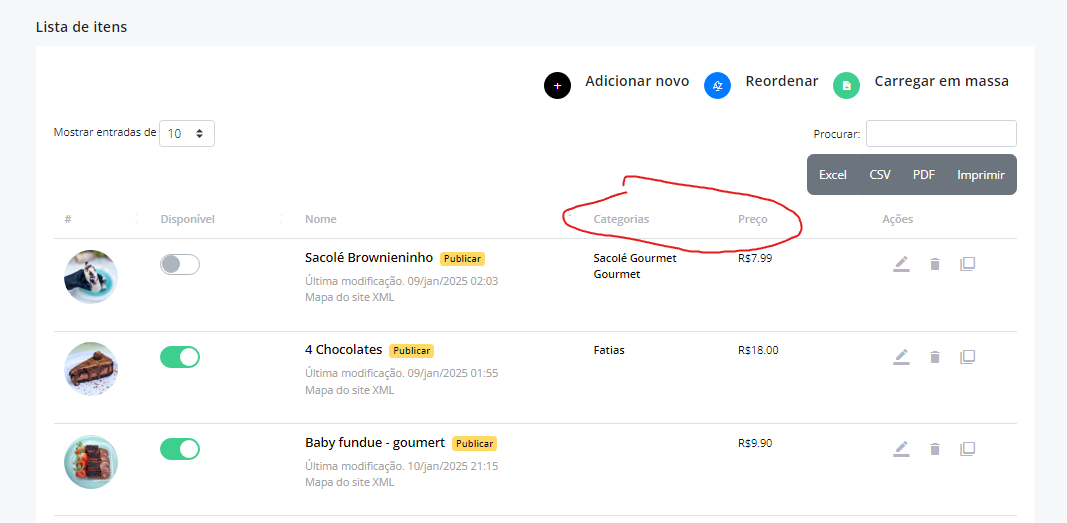Delete the Sacolé Brownieninho item with trash icon
This screenshot has height=523, width=1067.
pos(935,264)
